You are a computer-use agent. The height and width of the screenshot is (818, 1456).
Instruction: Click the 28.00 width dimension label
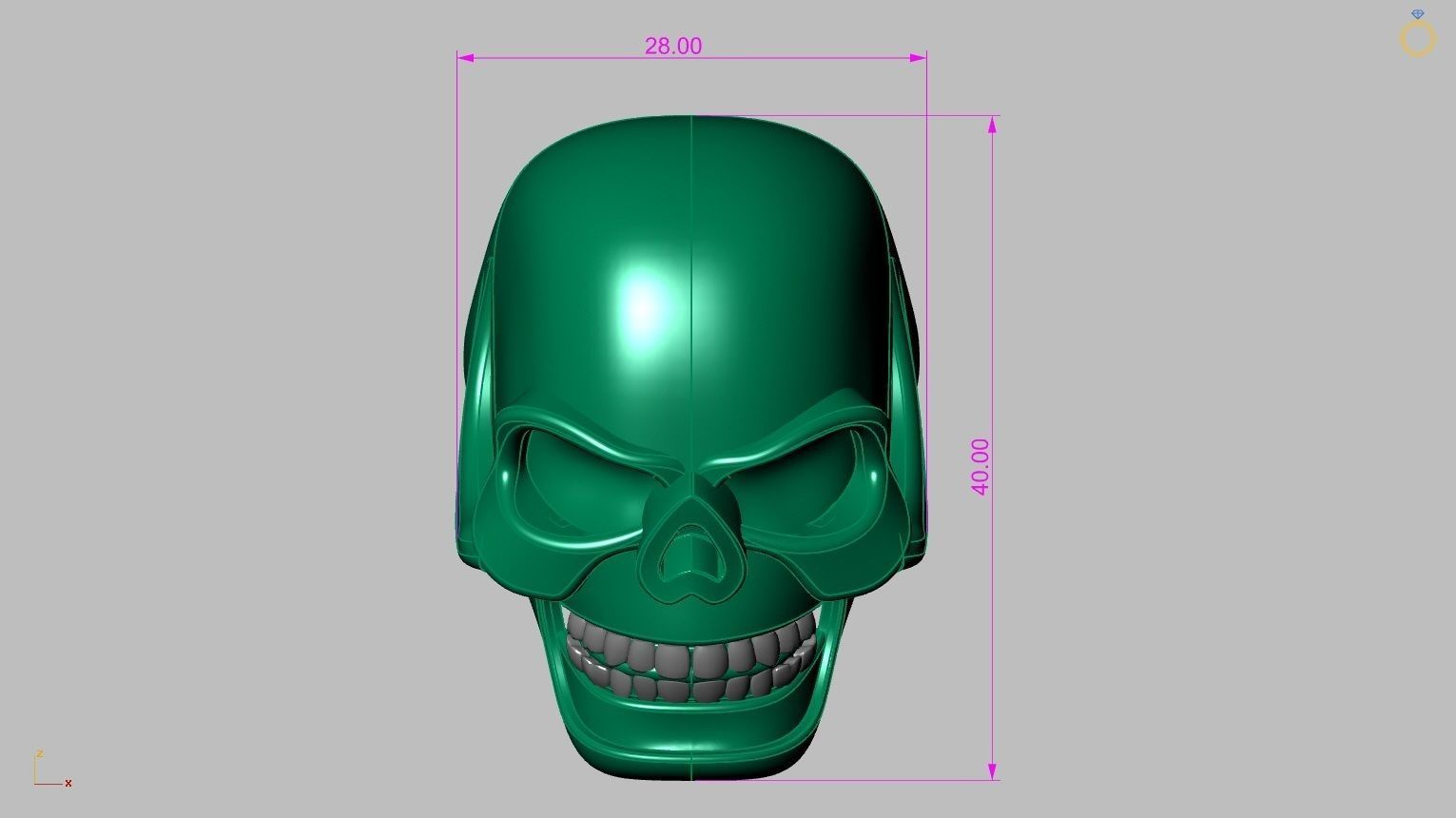pos(672,46)
